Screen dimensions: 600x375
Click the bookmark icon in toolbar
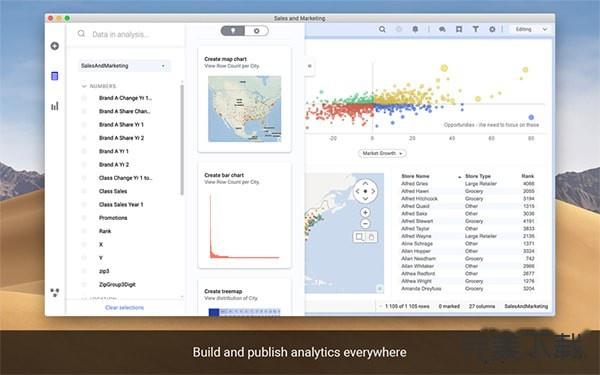click(x=459, y=29)
